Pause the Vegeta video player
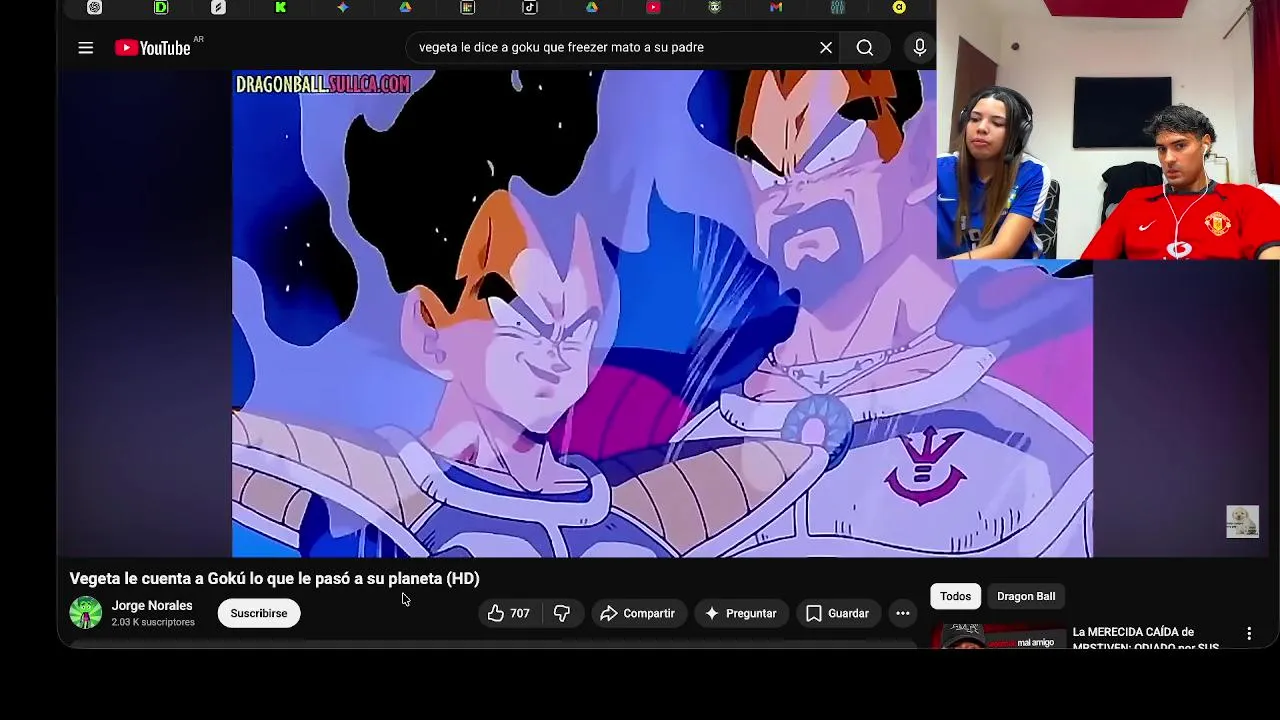Viewport: 1280px width, 720px height. [x=662, y=313]
